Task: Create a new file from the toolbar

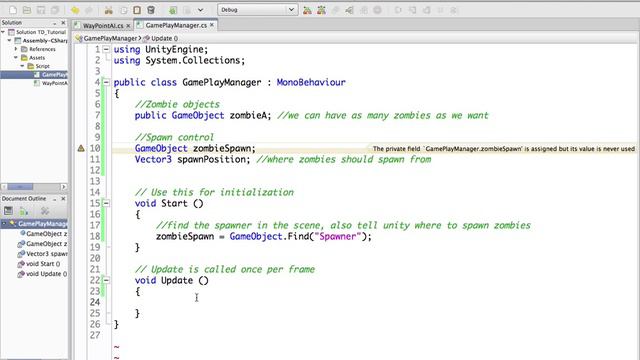Action: (13, 10)
